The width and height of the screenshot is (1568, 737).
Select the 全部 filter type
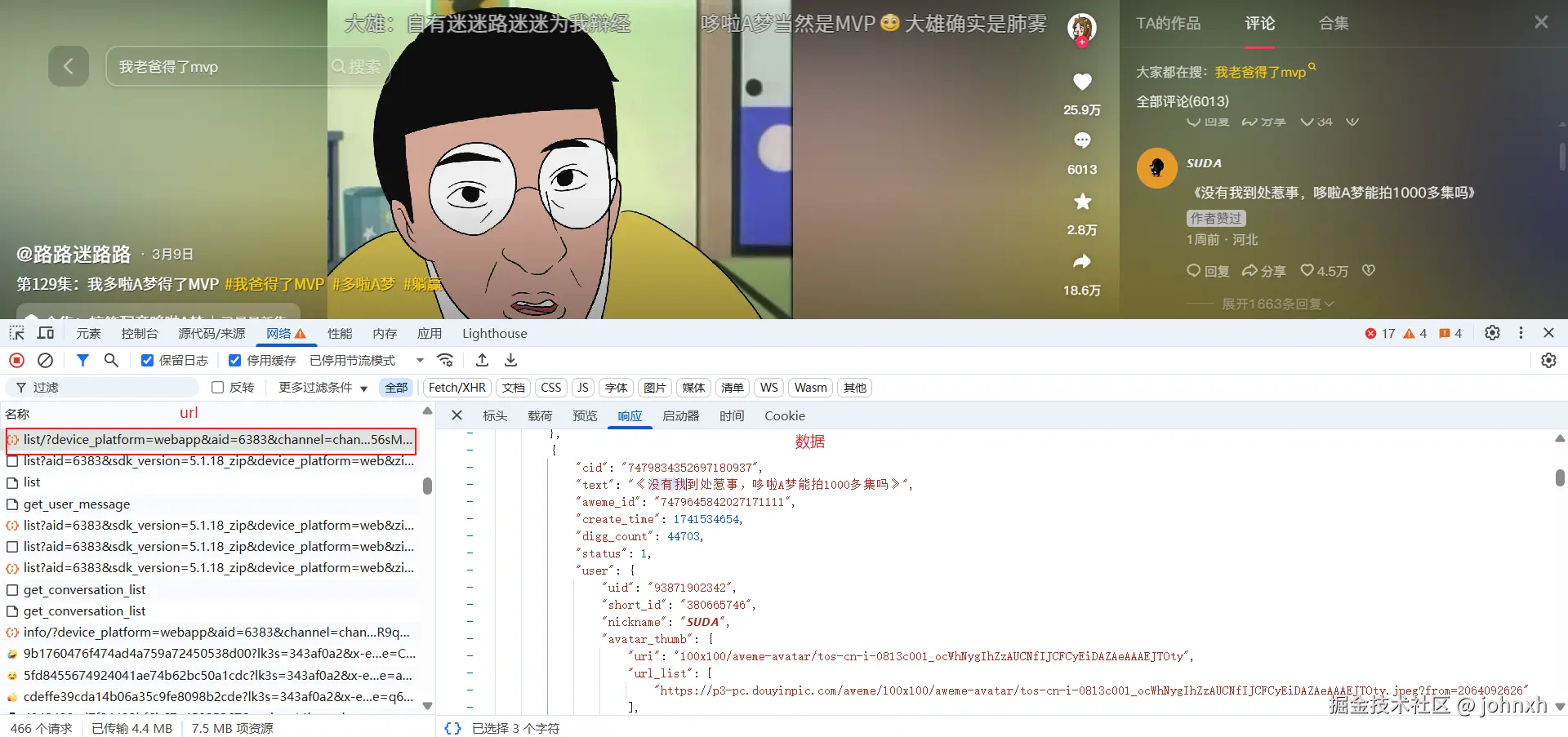[396, 388]
